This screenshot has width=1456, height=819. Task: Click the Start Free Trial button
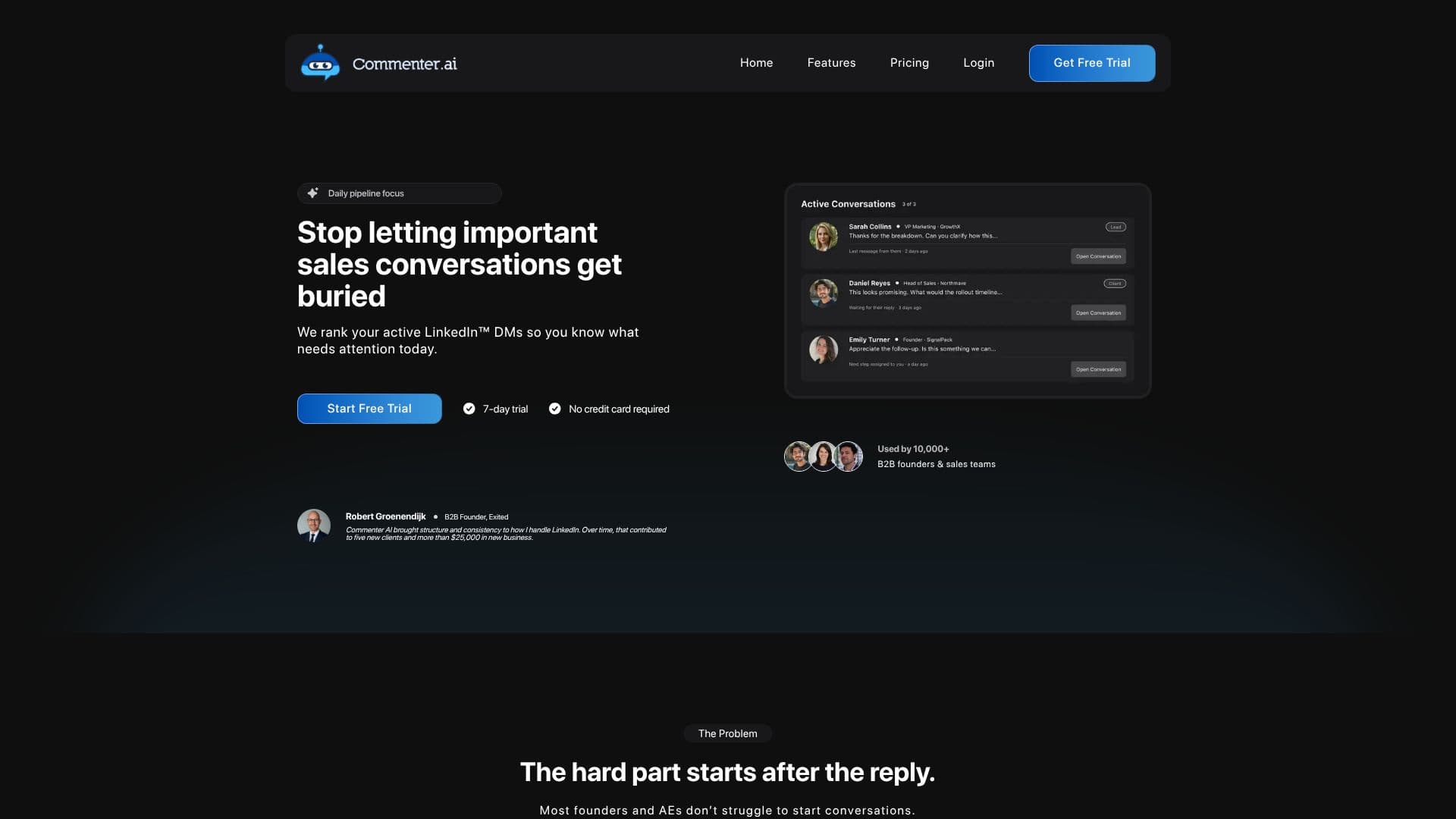click(369, 409)
